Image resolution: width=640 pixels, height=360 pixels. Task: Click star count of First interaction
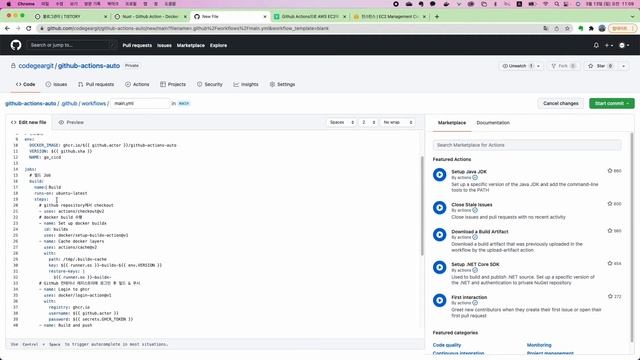(614, 296)
